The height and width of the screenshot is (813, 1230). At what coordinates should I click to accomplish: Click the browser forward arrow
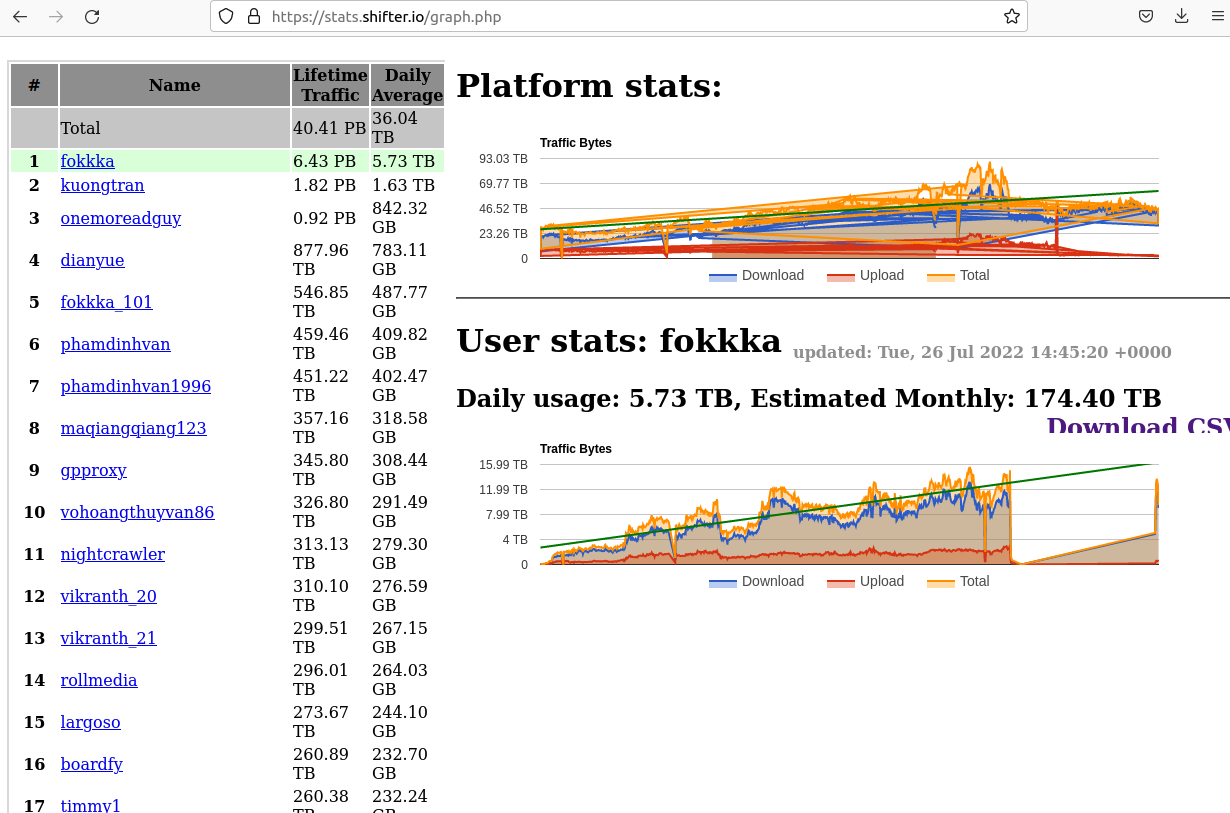pos(56,16)
